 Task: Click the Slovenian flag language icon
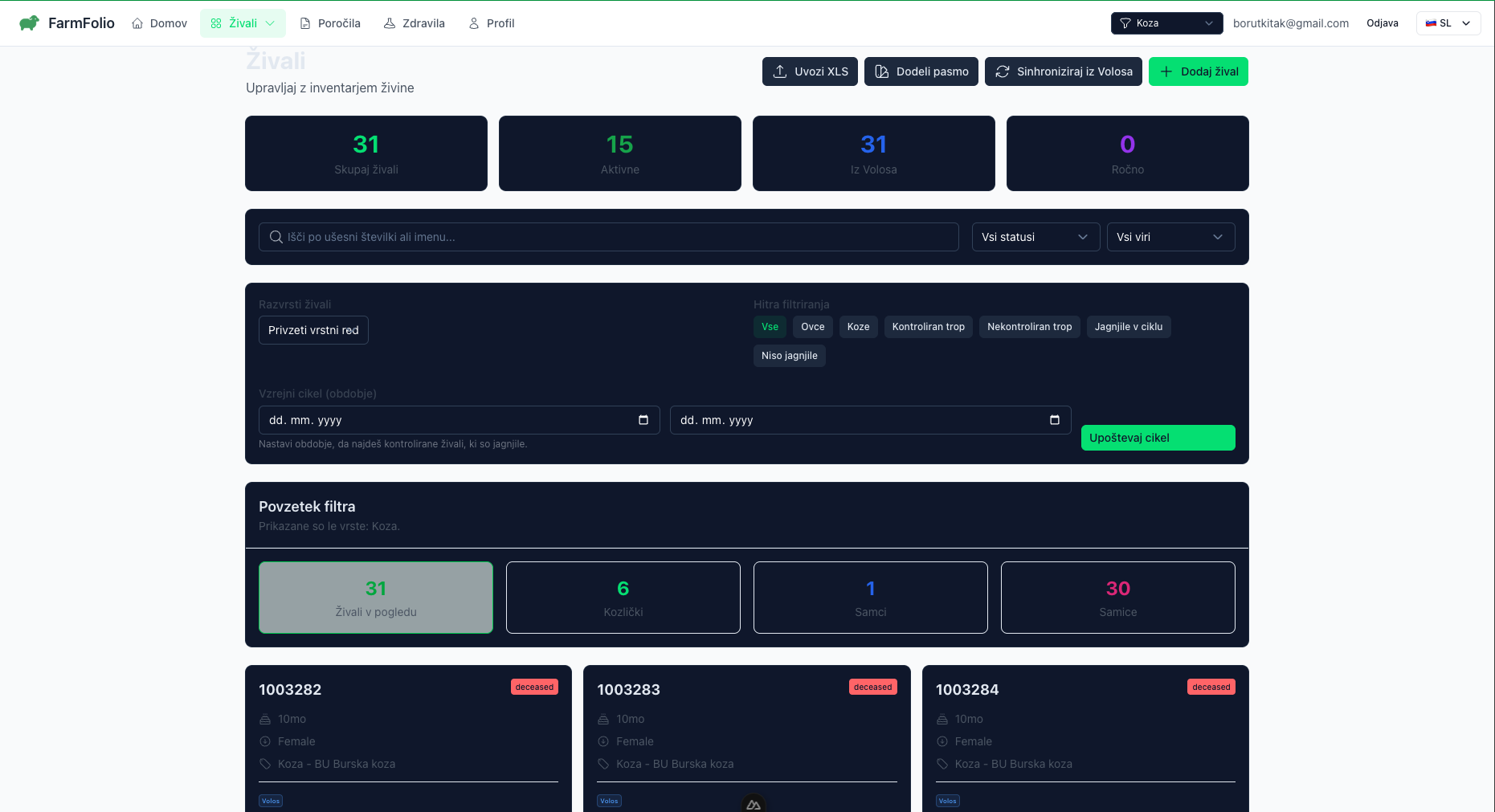click(x=1431, y=23)
